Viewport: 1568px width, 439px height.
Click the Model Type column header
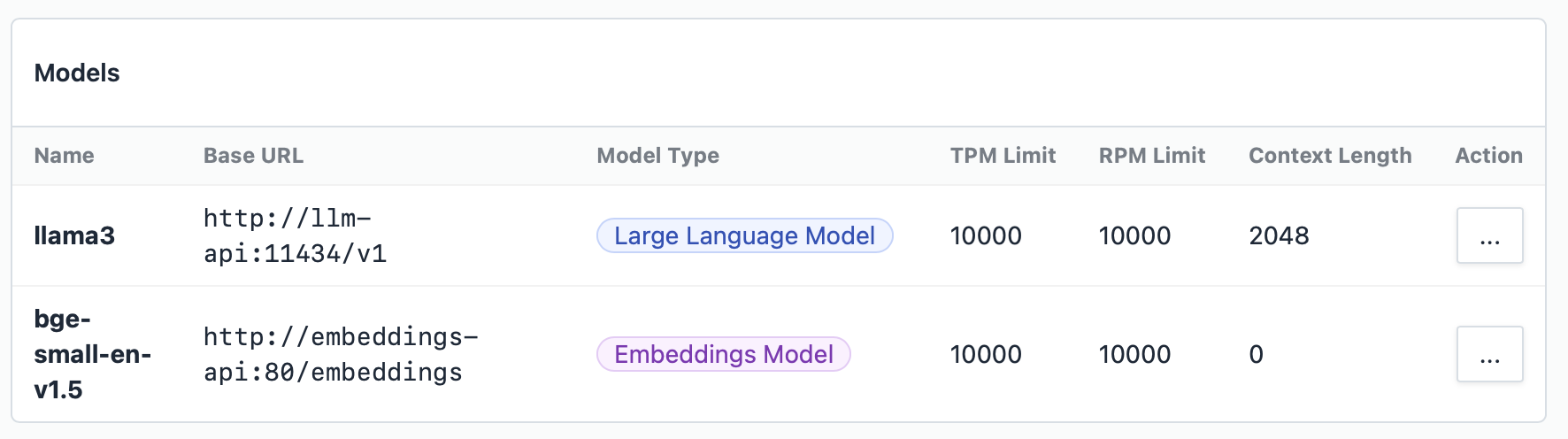(657, 156)
